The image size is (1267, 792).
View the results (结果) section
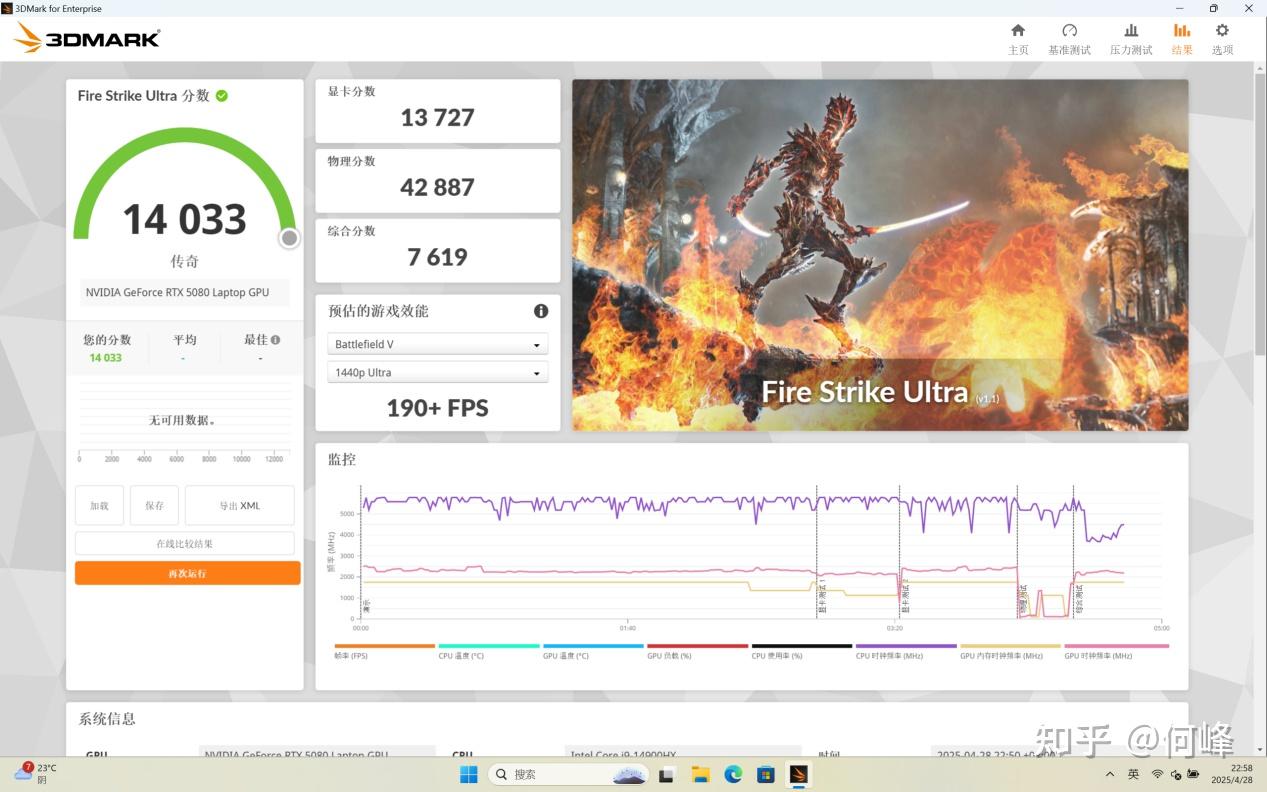coord(1182,38)
